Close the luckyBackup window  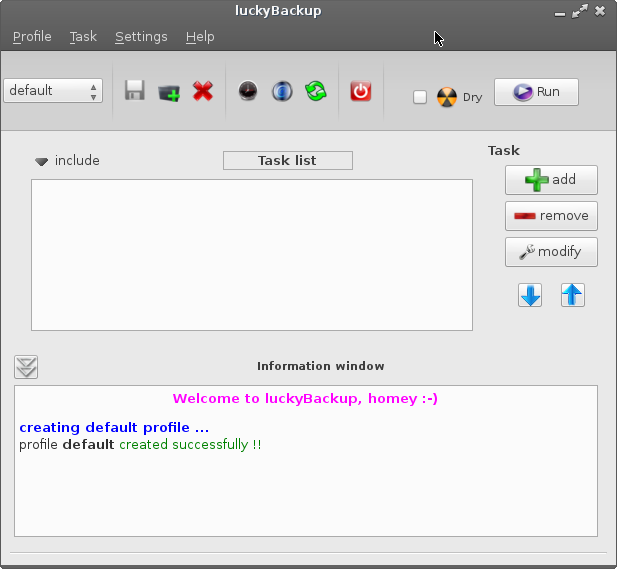pos(600,11)
